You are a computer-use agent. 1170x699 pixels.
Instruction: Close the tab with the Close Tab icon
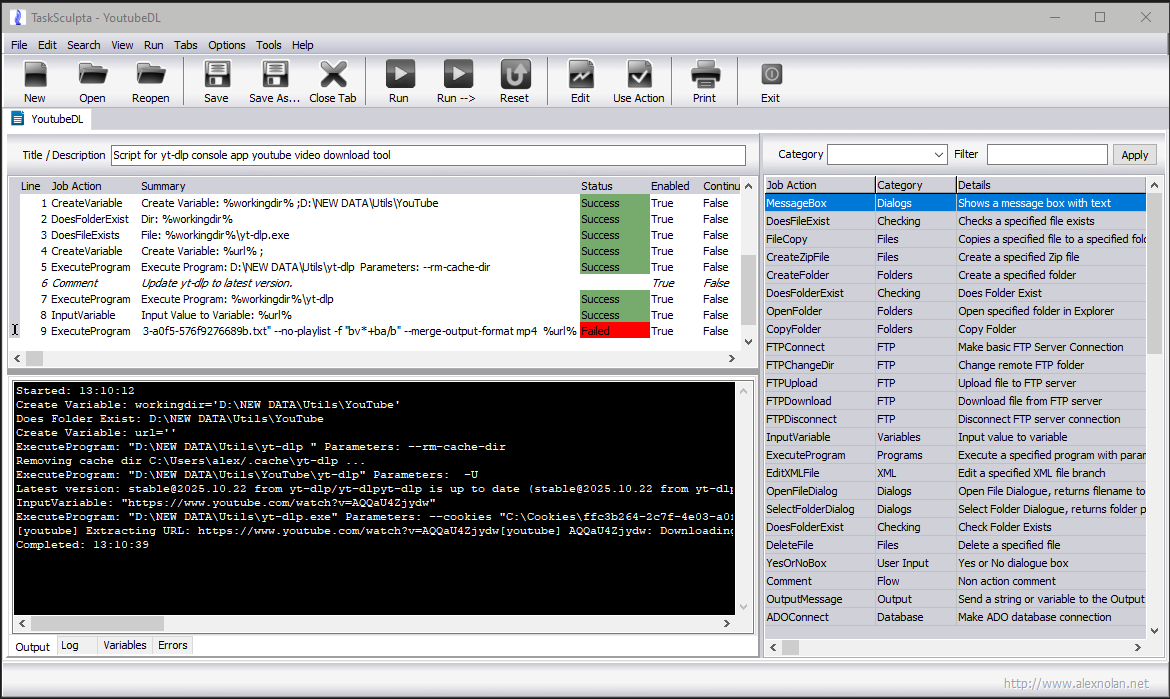click(333, 75)
